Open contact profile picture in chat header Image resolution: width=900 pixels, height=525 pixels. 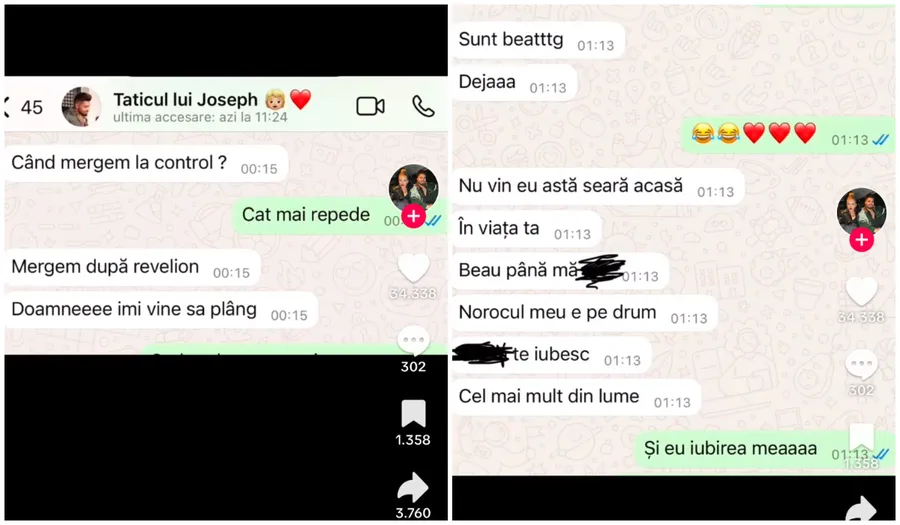[81, 107]
